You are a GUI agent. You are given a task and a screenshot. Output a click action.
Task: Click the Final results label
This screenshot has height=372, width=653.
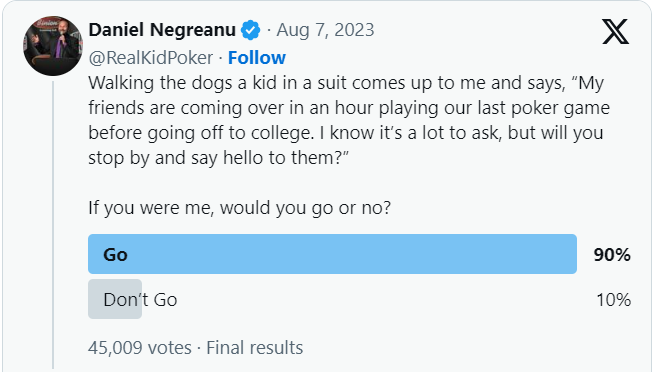coord(254,347)
